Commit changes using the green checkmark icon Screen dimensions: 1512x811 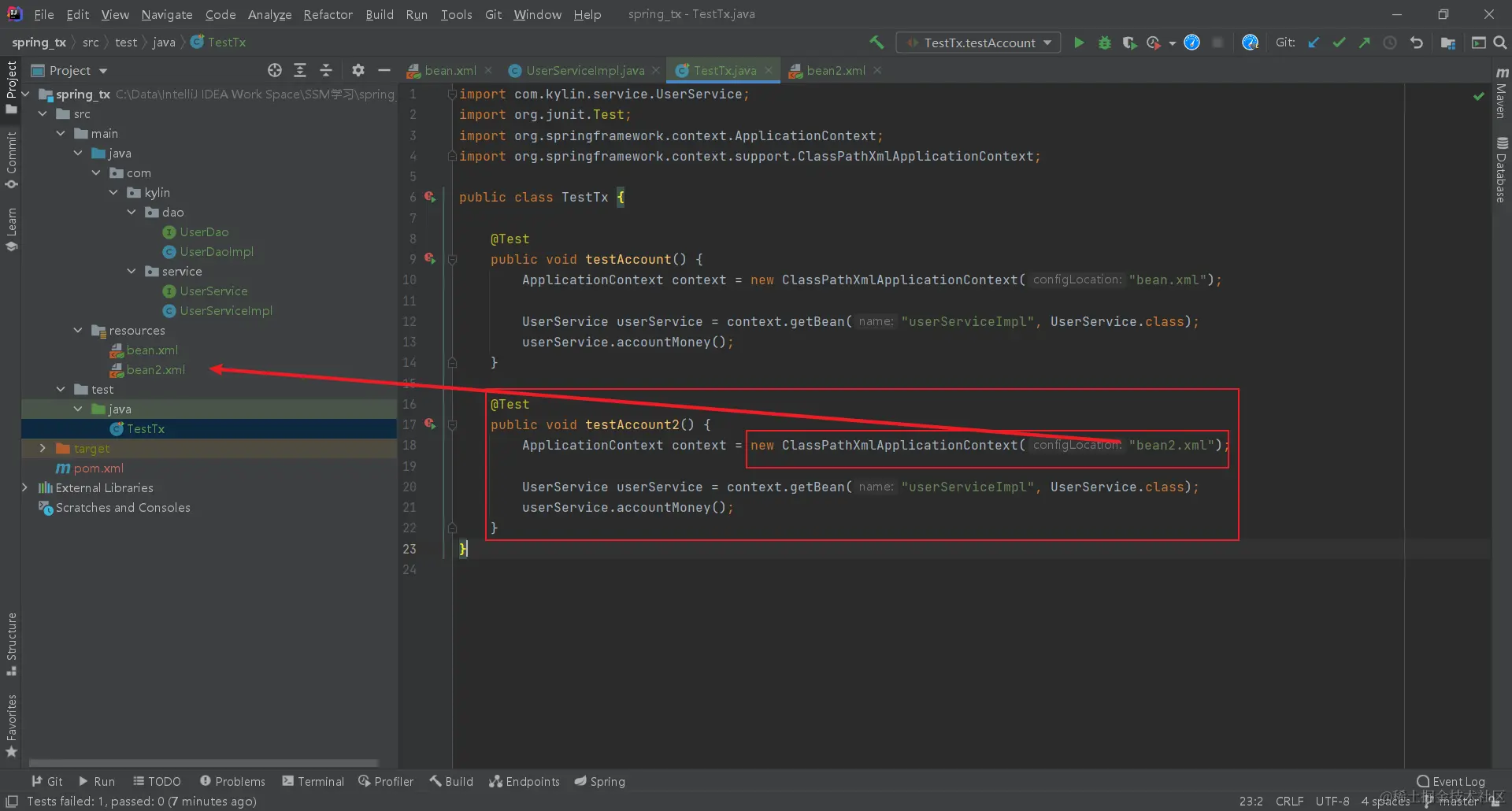pos(1339,43)
